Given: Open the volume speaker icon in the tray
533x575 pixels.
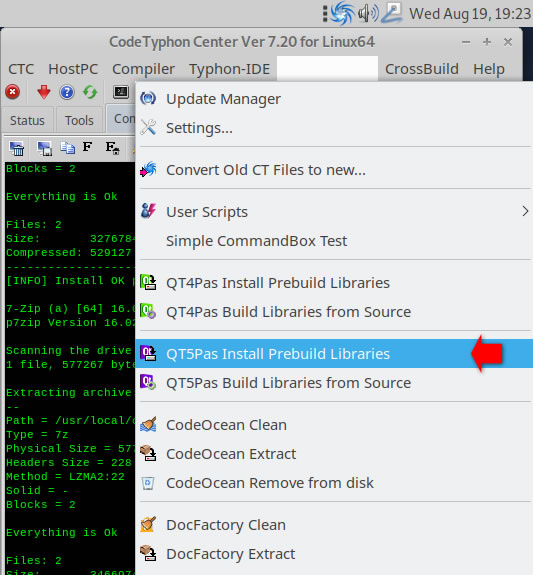Looking at the screenshot, I should [368, 14].
